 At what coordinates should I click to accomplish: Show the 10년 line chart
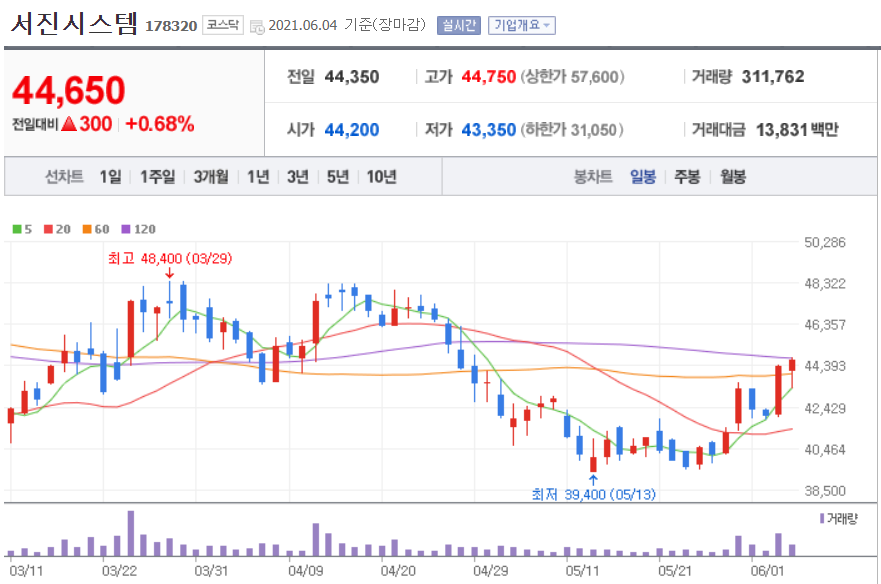pos(382,176)
